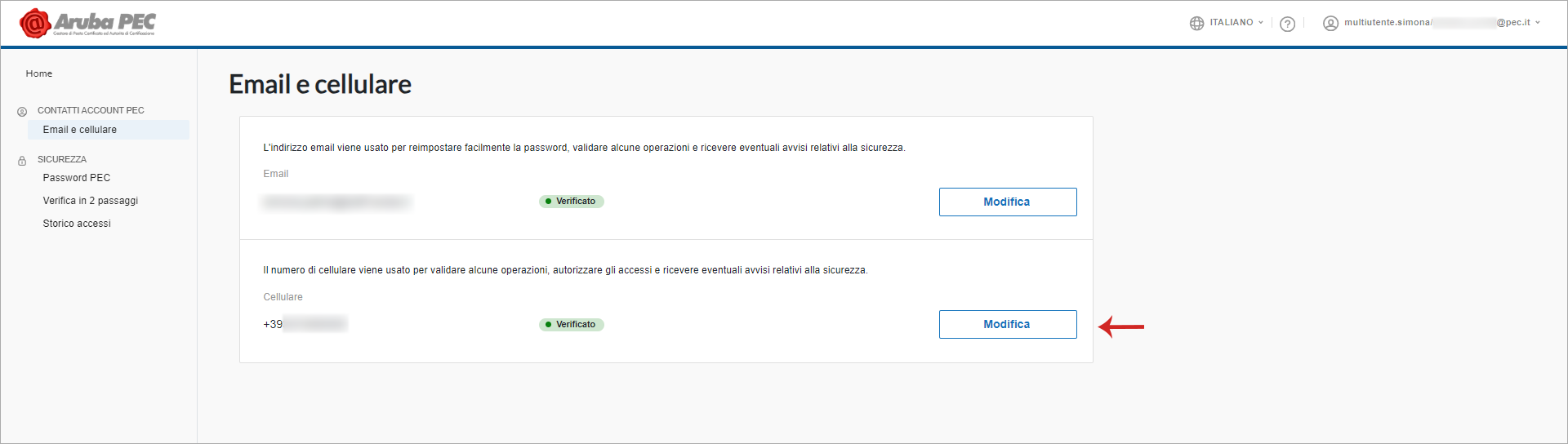The image size is (1568, 444).
Task: Click the Contatti Account PEC section icon
Action: (22, 111)
